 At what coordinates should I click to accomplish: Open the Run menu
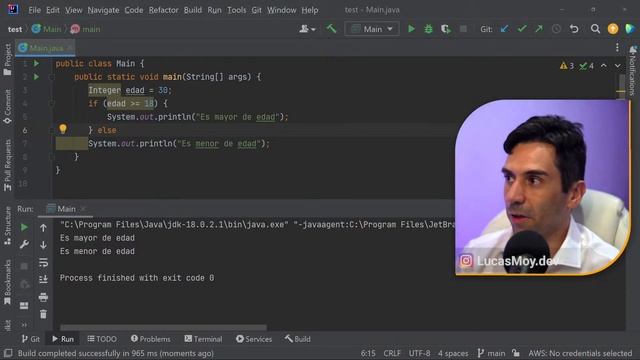point(214,10)
